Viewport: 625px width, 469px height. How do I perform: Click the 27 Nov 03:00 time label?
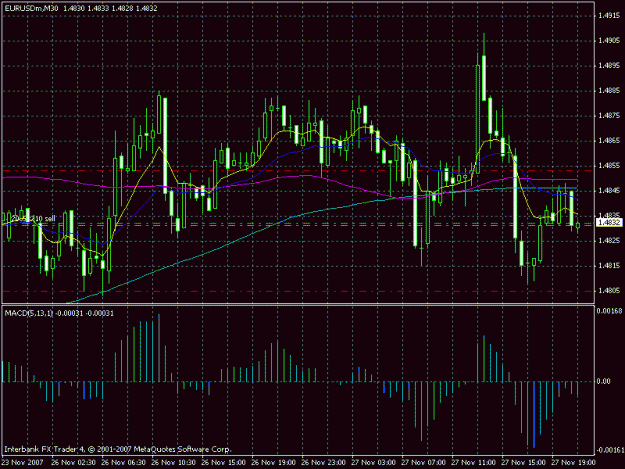click(373, 463)
